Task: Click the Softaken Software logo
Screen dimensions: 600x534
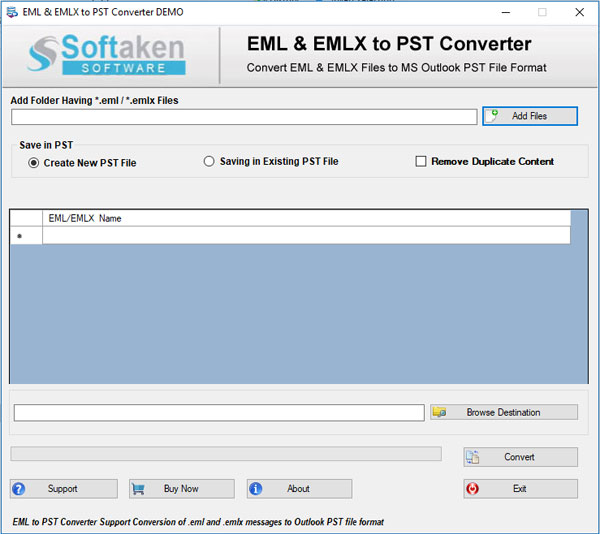Action: point(106,54)
